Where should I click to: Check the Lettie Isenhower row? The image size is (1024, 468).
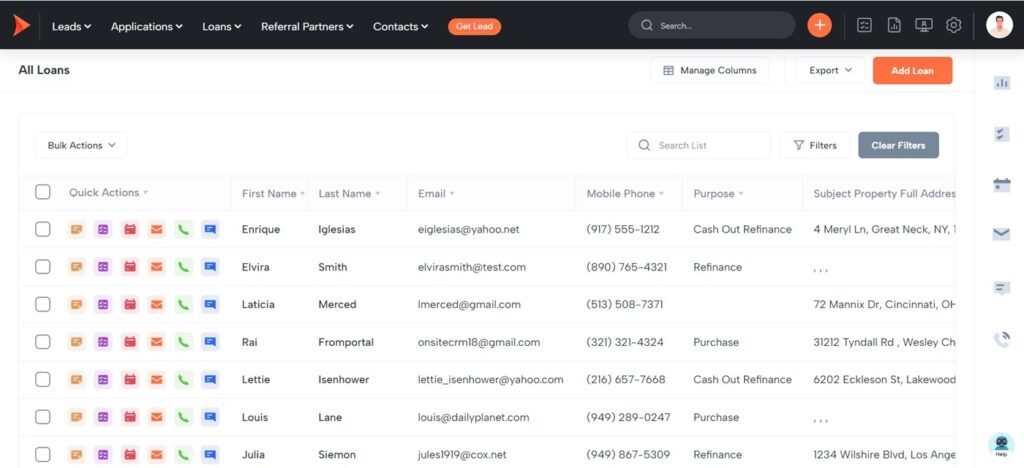(42, 379)
